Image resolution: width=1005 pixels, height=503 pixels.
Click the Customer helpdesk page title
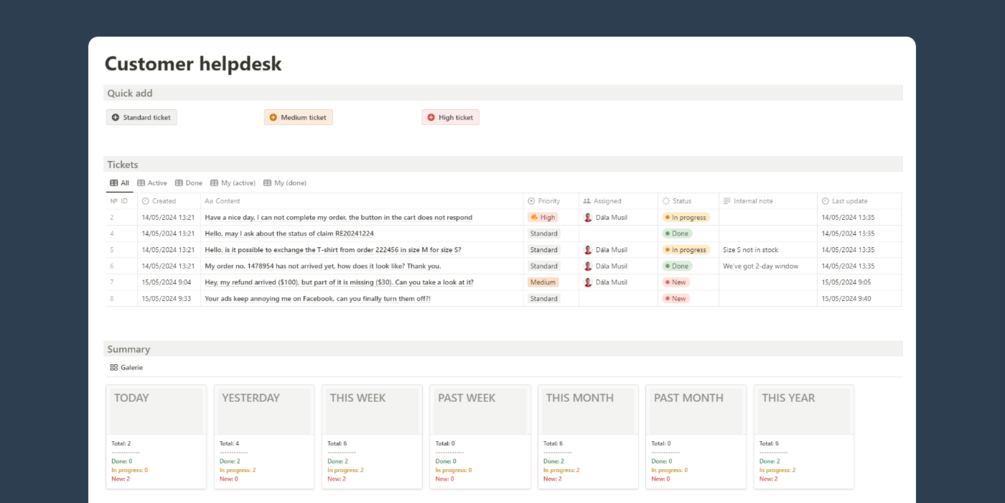tap(193, 64)
